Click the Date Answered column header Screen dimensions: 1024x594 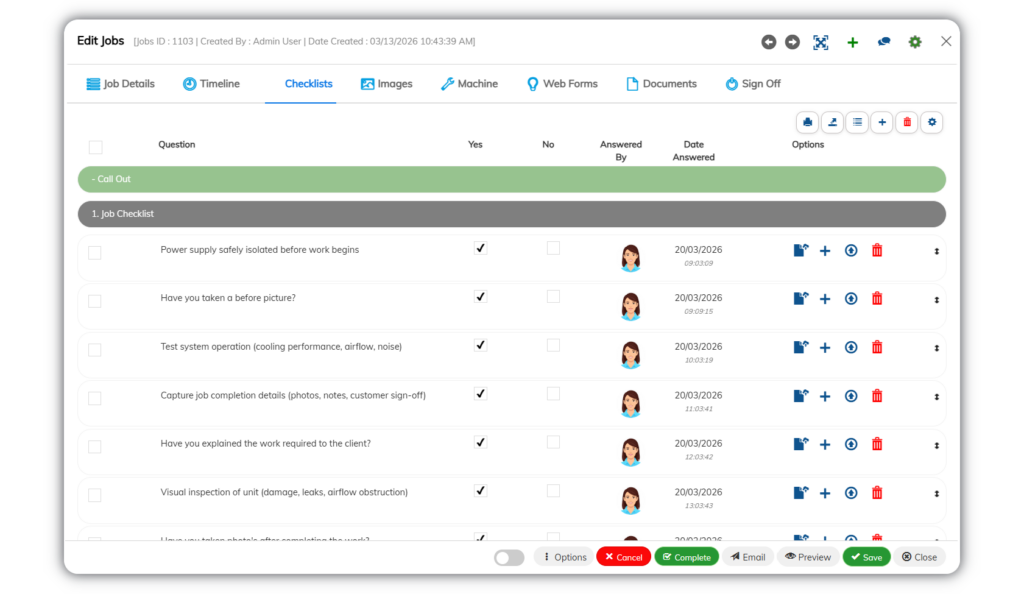[694, 151]
